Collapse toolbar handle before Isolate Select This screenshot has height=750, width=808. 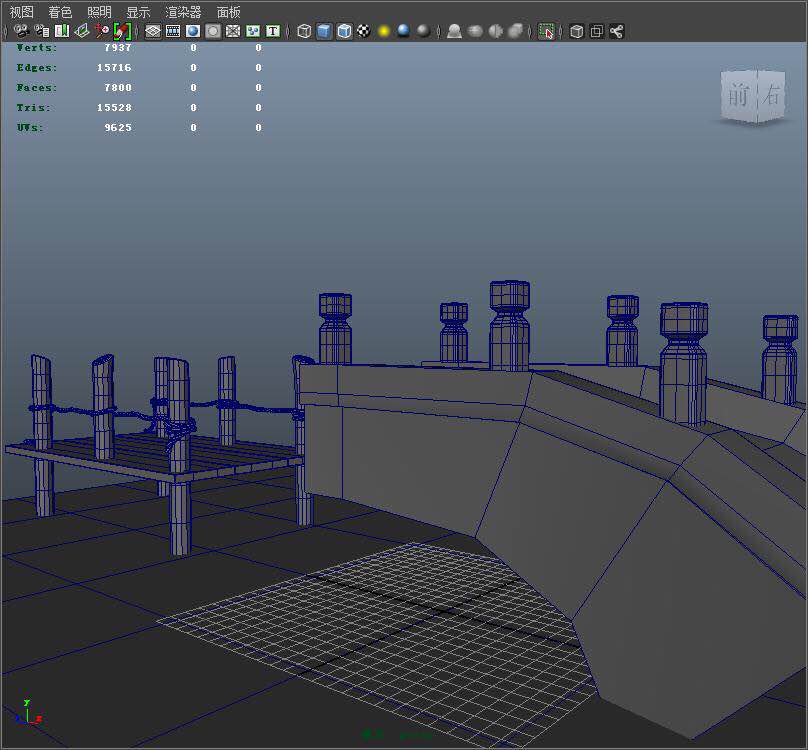point(530,31)
